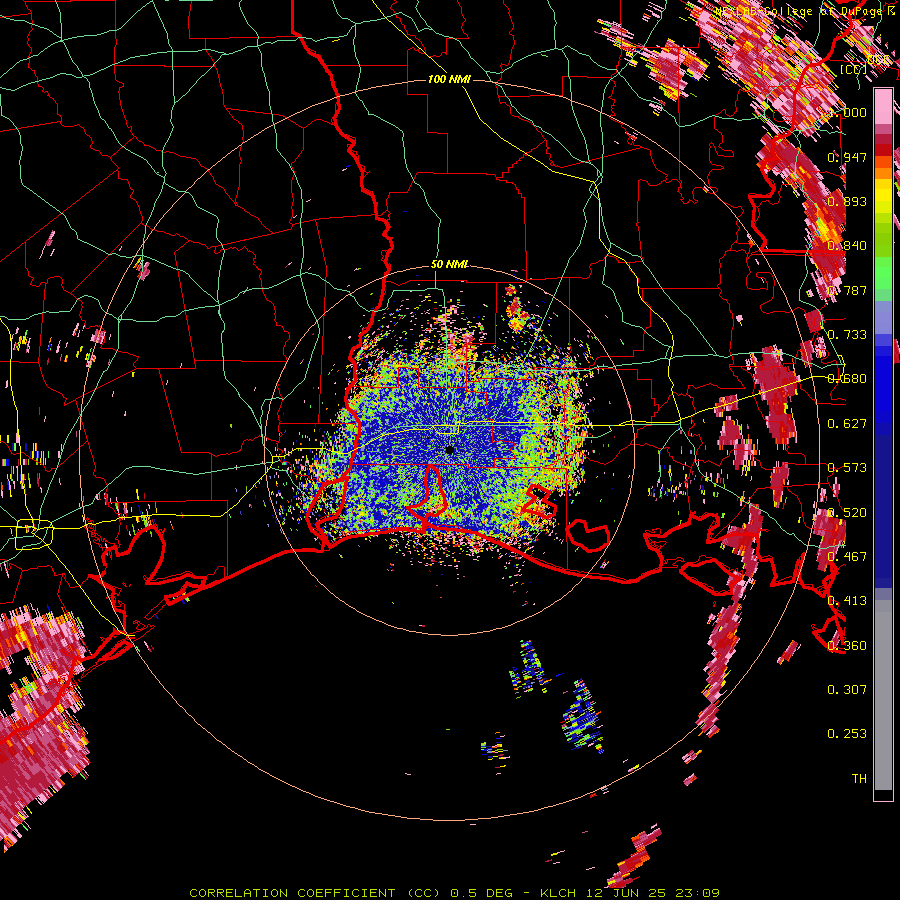
Task: Click the 0.5 DEG elevation text
Action: (481, 893)
